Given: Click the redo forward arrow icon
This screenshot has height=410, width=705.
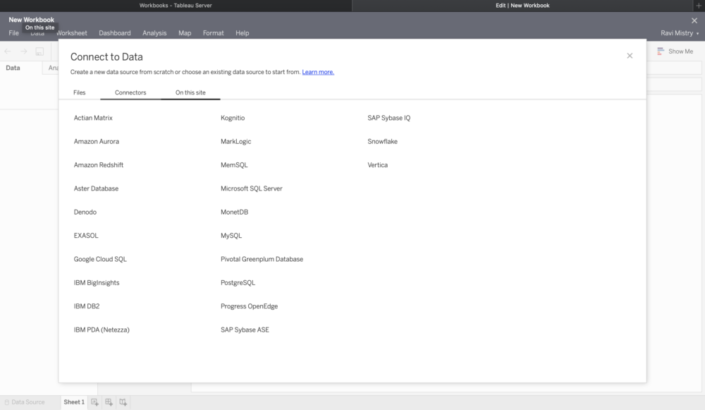Looking at the screenshot, I should pos(24,51).
